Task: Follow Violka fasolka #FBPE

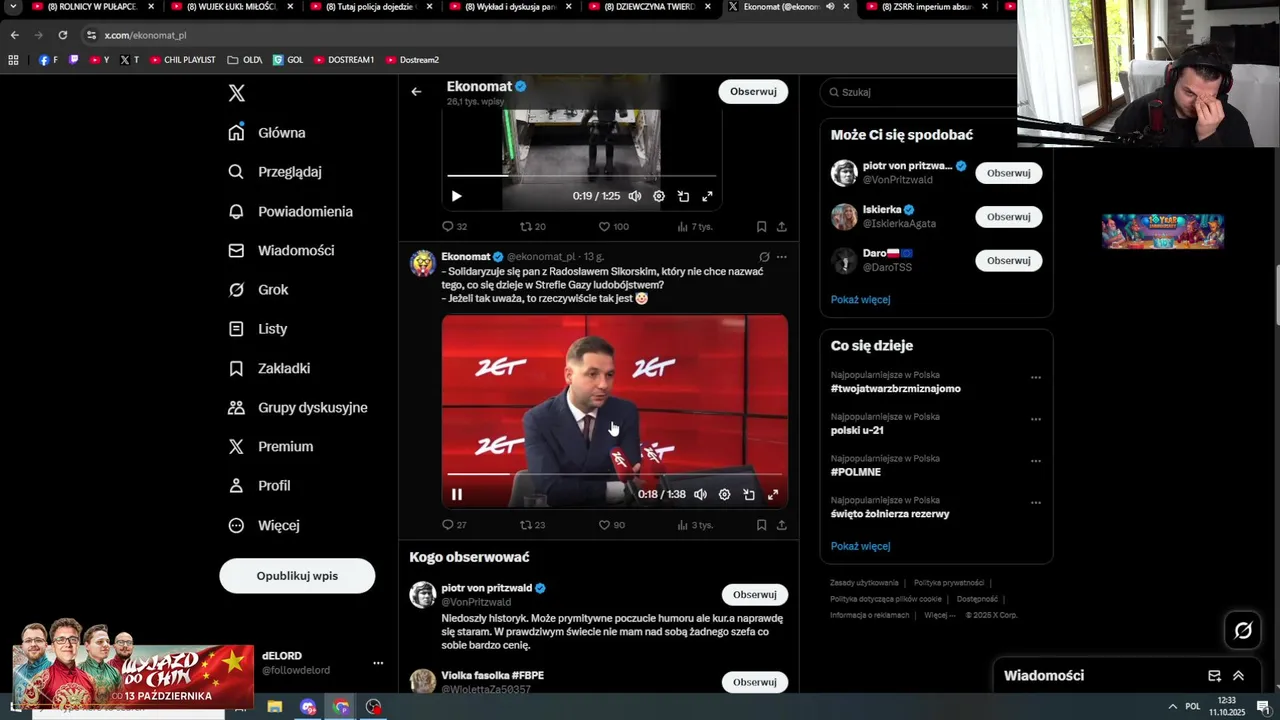Action: [754, 682]
